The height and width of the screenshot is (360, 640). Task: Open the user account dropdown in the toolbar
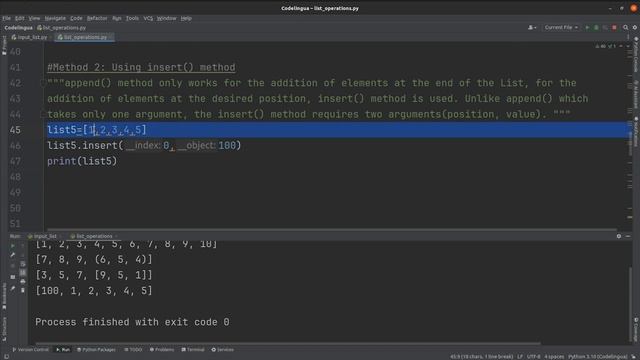point(532,27)
